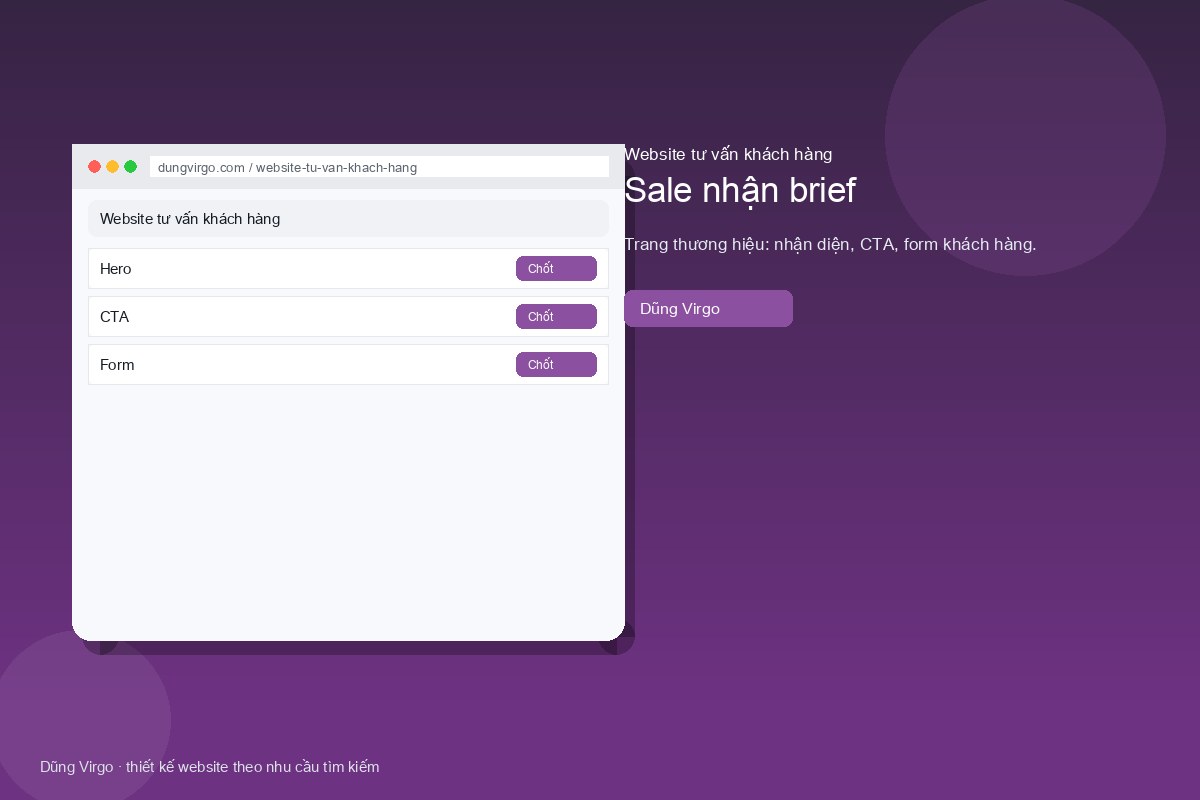Viewport: 1200px width, 800px height.
Task: Click the Chốt button in CTA row
Action: (x=556, y=317)
